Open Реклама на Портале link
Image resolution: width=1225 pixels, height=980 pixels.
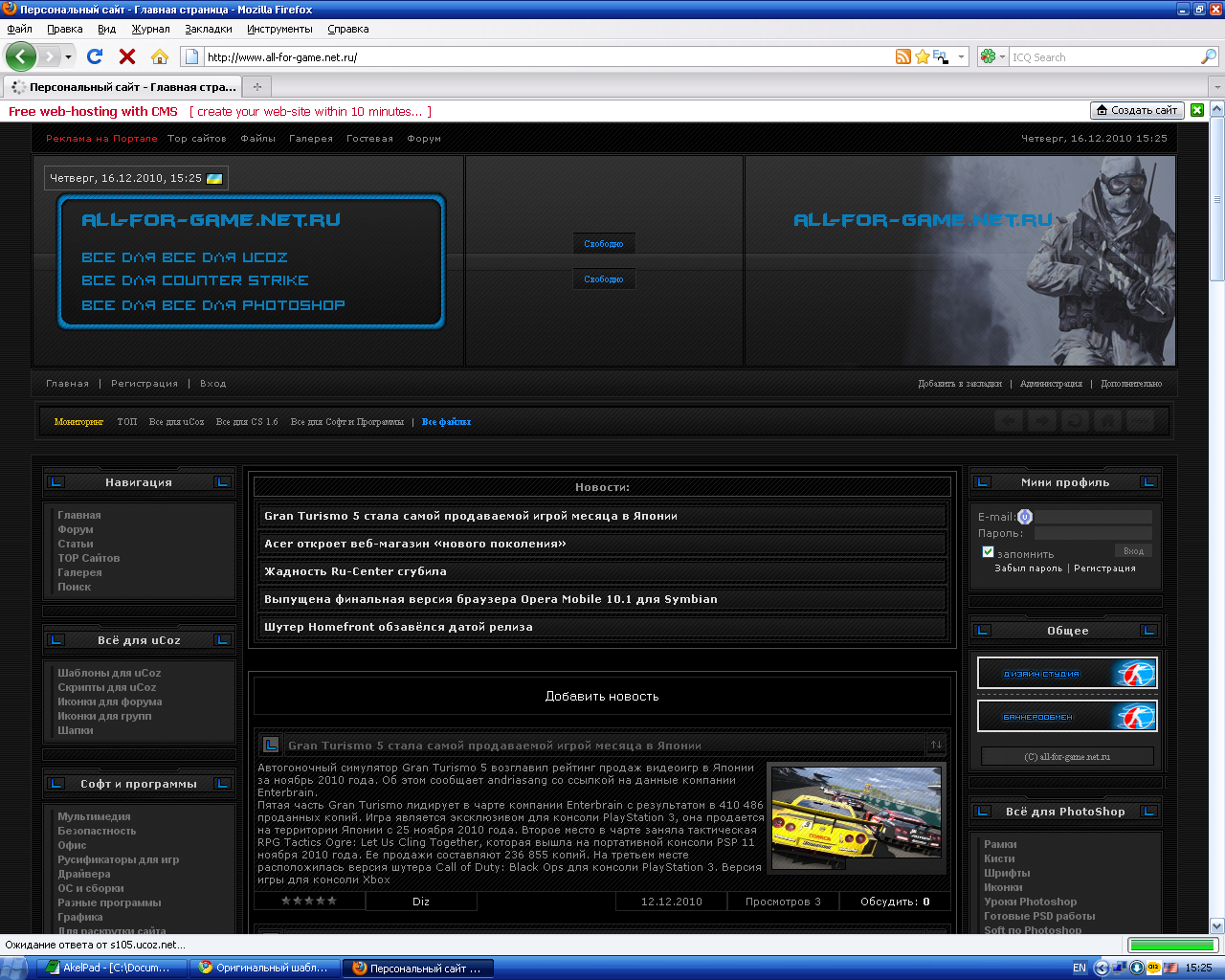[101, 139]
